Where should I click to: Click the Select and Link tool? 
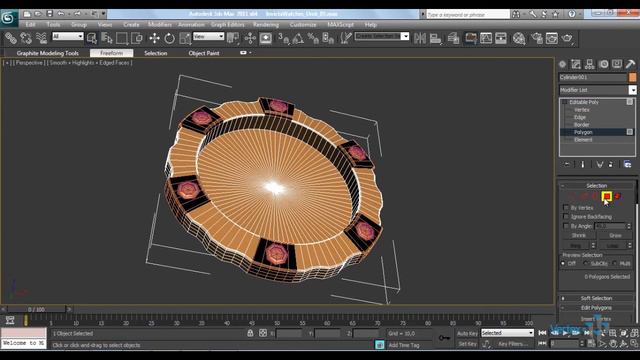pyautogui.click(x=11, y=38)
